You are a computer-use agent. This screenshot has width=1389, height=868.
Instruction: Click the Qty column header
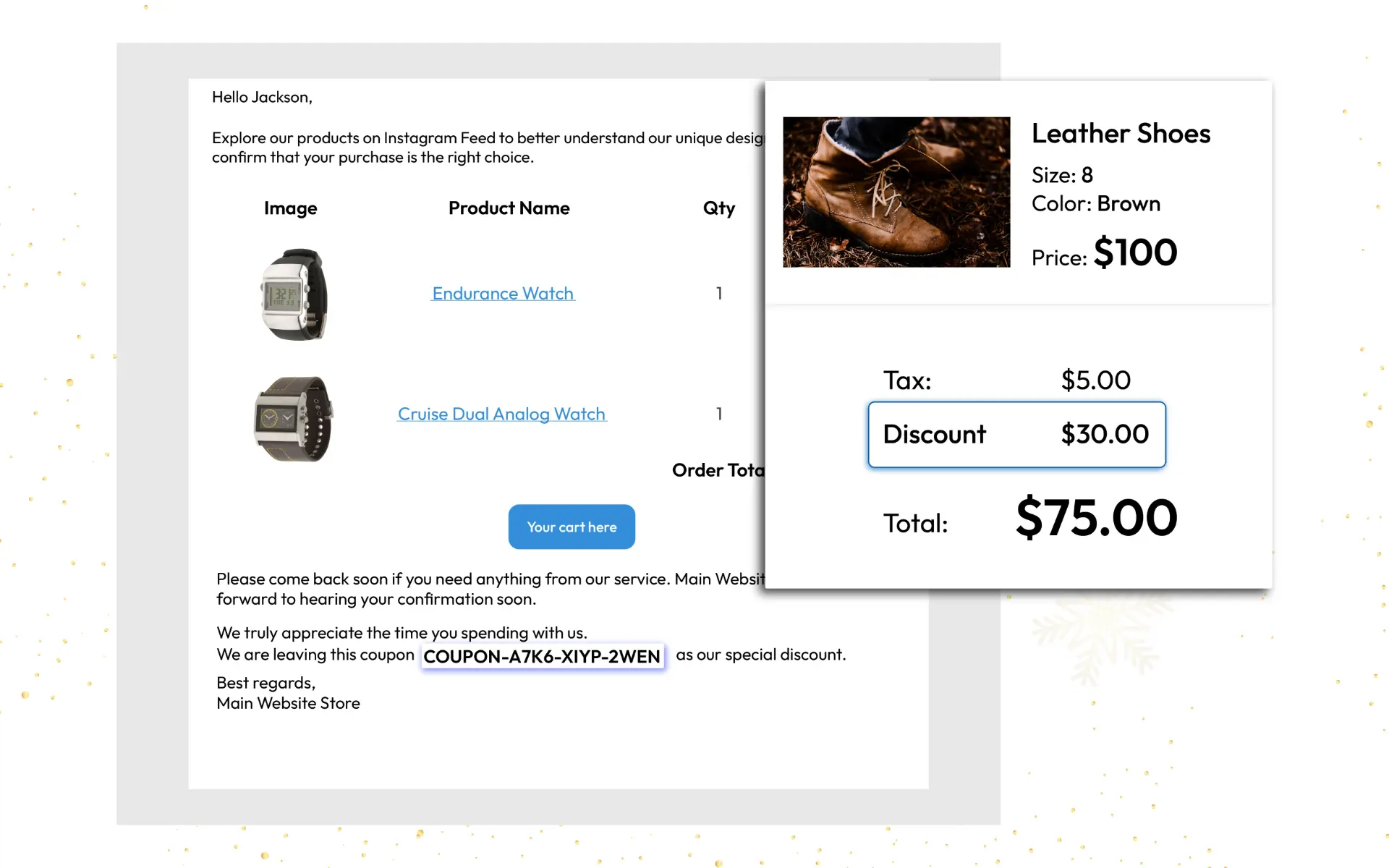coord(718,208)
